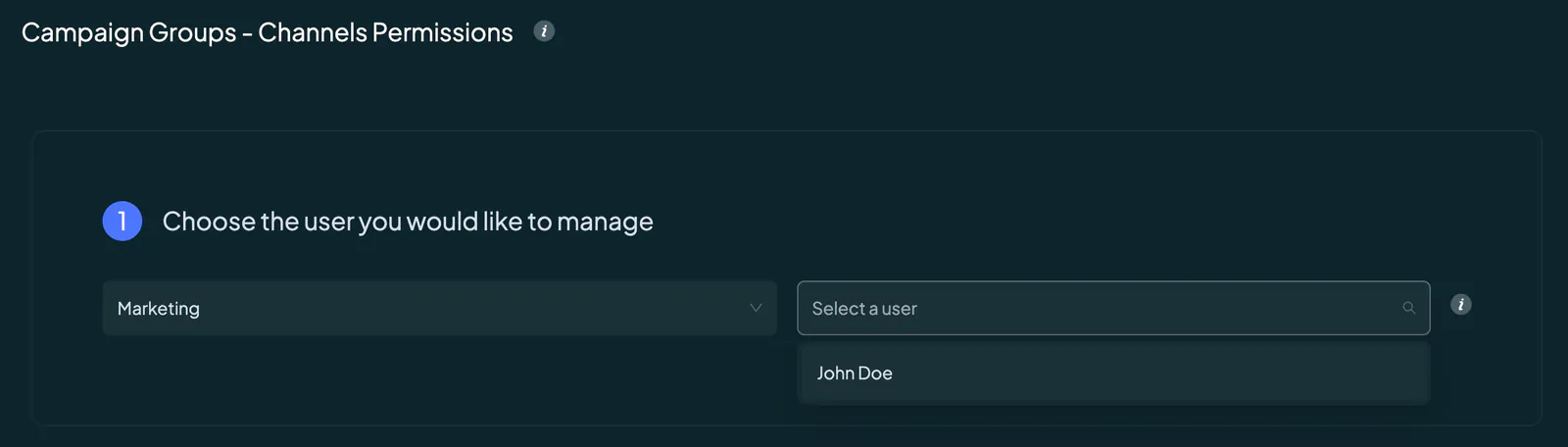
Task: Click the Campaign Groups page title text
Action: click(268, 32)
